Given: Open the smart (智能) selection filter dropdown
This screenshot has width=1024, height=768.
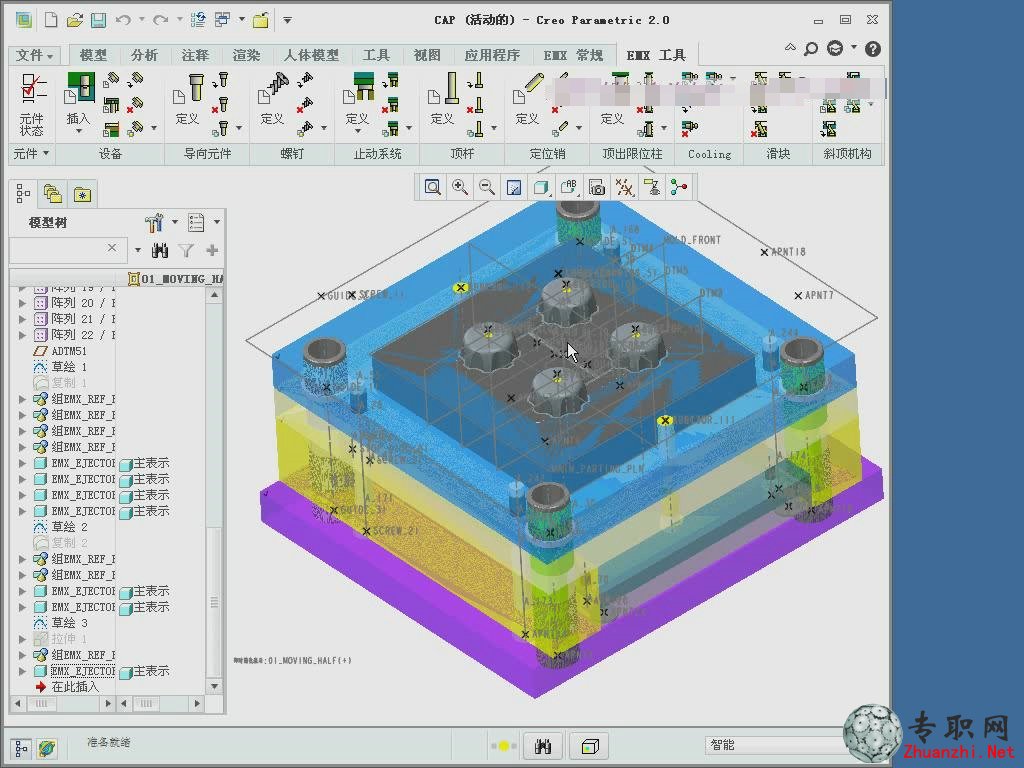Looking at the screenshot, I should pyautogui.click(x=774, y=745).
